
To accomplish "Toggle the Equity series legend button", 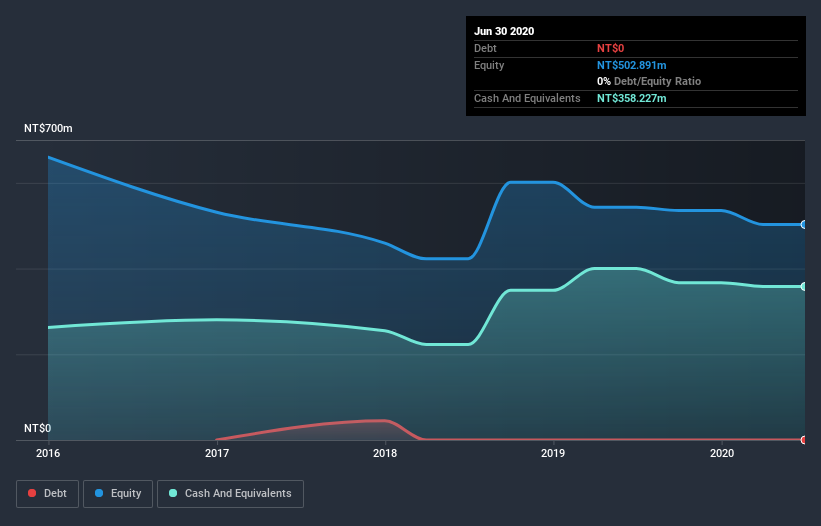I will (x=118, y=494).
